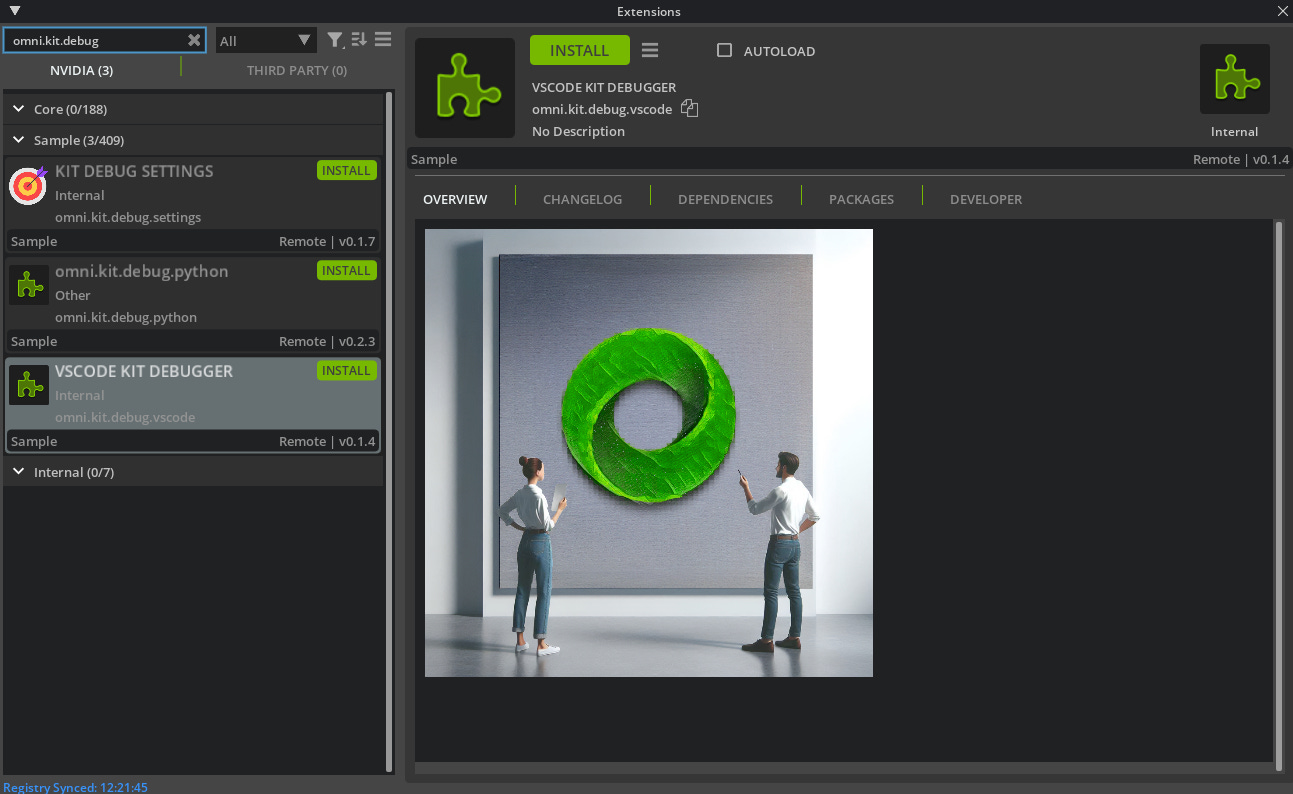
Task: Install VSCODE KIT DEBUGGER from list row
Action: pyautogui.click(x=347, y=370)
